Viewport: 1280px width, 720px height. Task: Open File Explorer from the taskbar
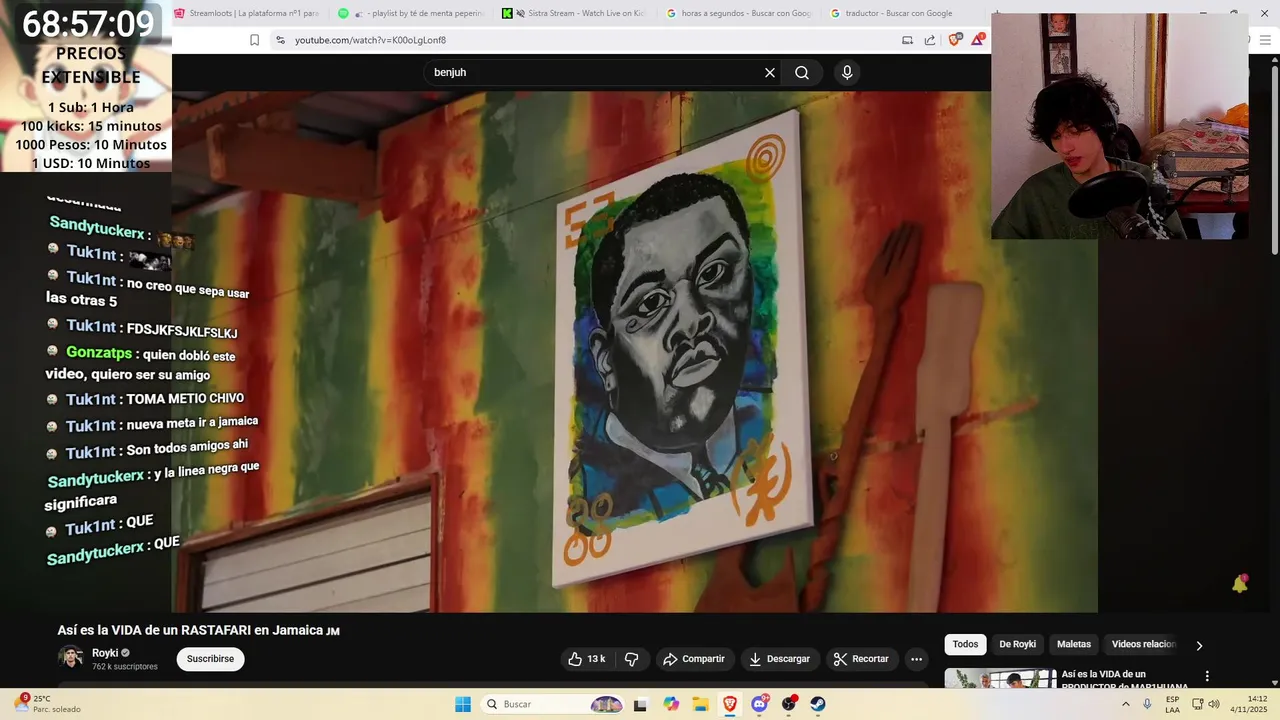pos(700,704)
